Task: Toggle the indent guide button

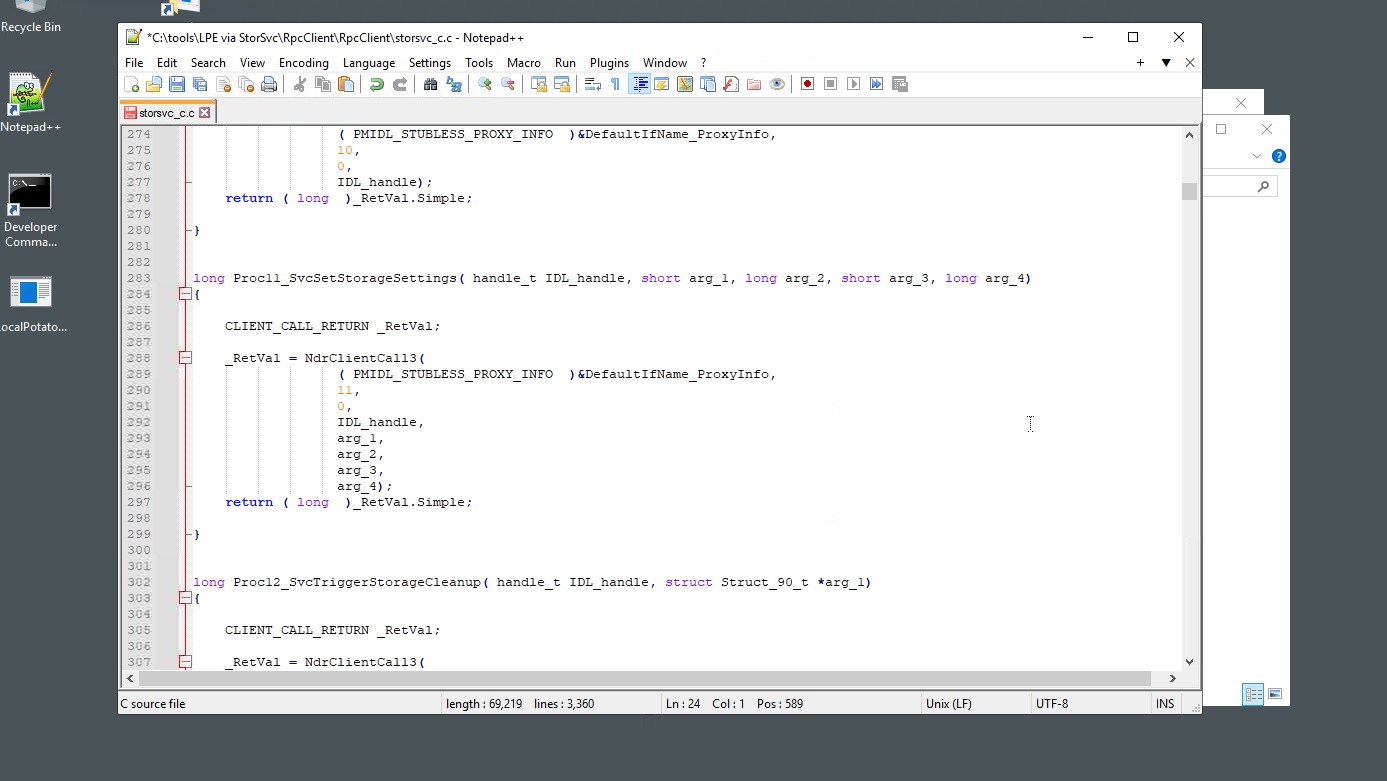Action: (639, 84)
